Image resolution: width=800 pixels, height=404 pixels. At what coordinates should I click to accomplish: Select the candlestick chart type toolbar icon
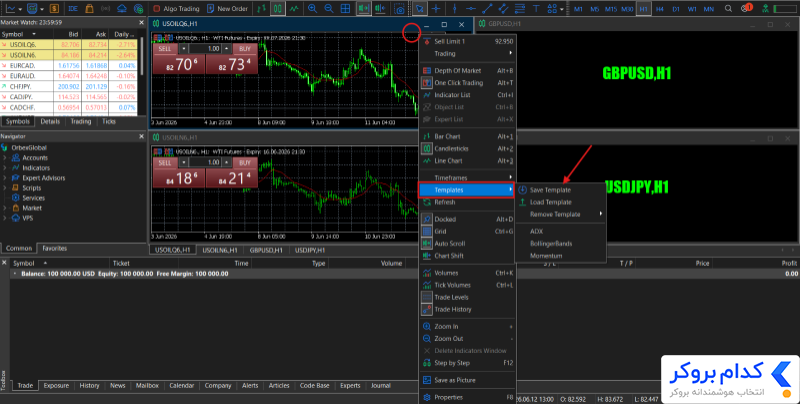(278, 9)
